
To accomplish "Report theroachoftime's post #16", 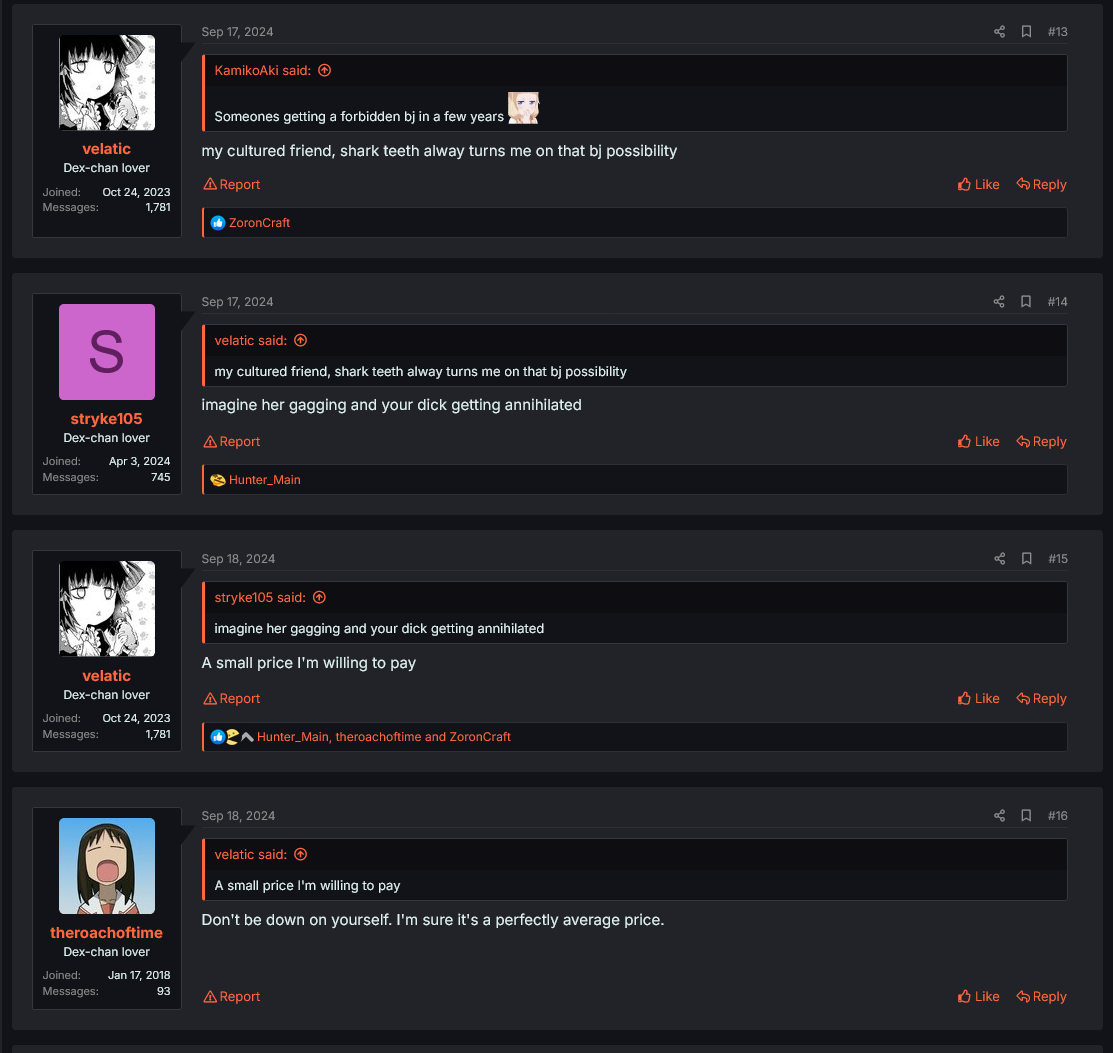I will tap(232, 997).
